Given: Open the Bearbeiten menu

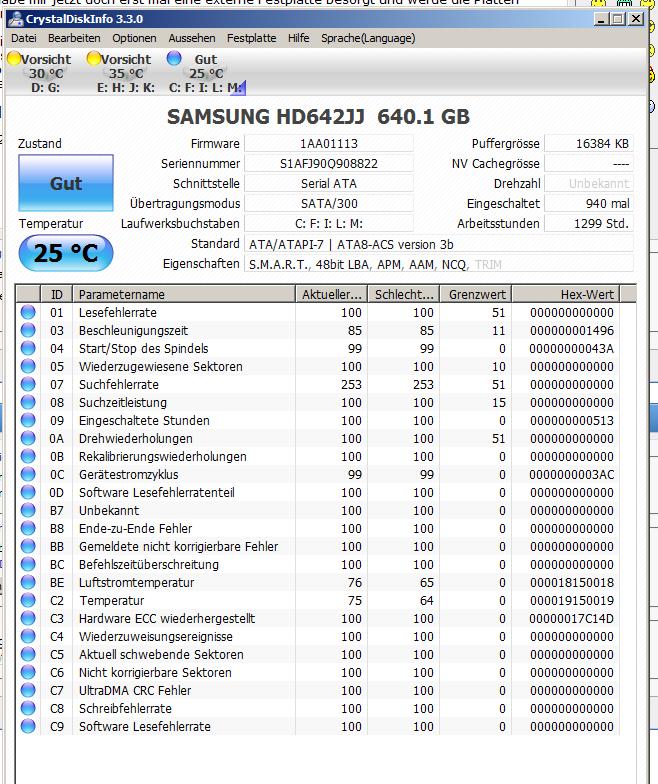Looking at the screenshot, I should pos(74,38).
